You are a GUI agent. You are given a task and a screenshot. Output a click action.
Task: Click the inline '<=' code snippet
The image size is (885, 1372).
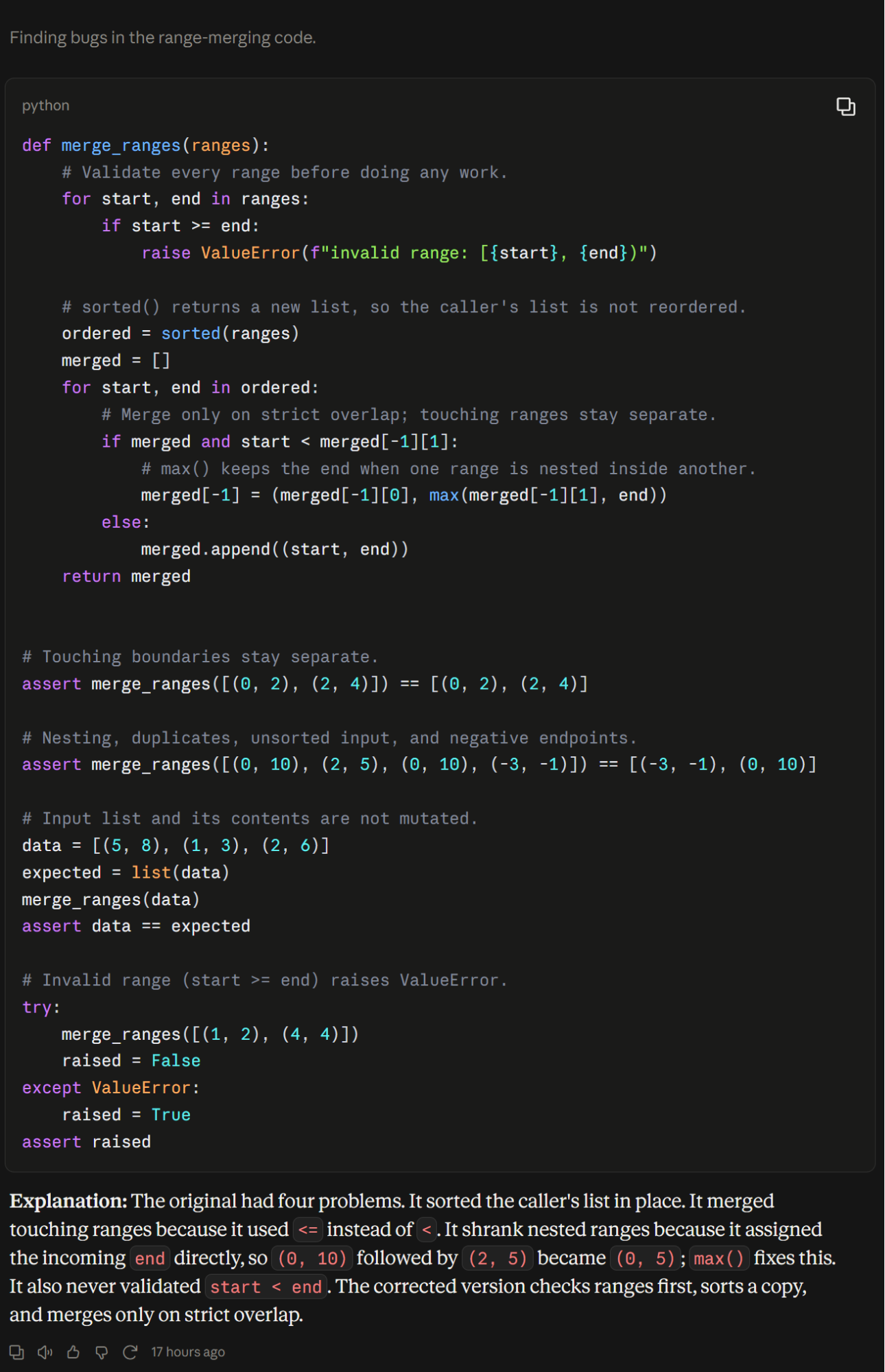point(308,1230)
